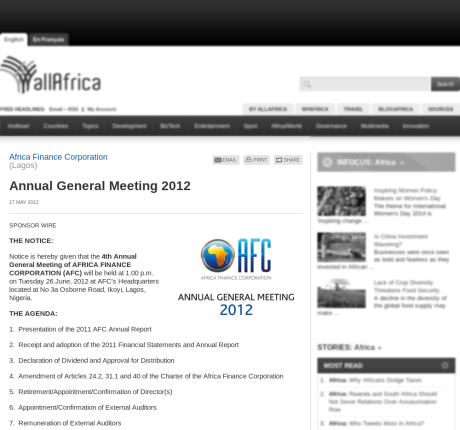Click the Search button
This screenshot has width=460, height=430.
445,84
